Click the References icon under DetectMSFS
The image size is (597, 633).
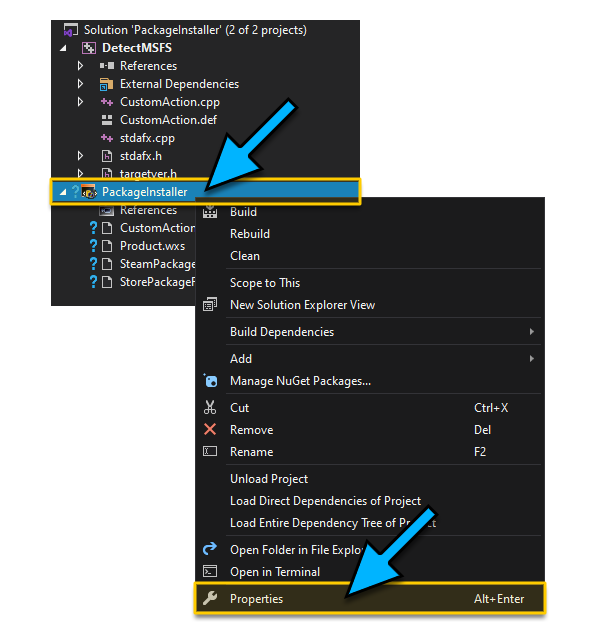click(x=107, y=65)
